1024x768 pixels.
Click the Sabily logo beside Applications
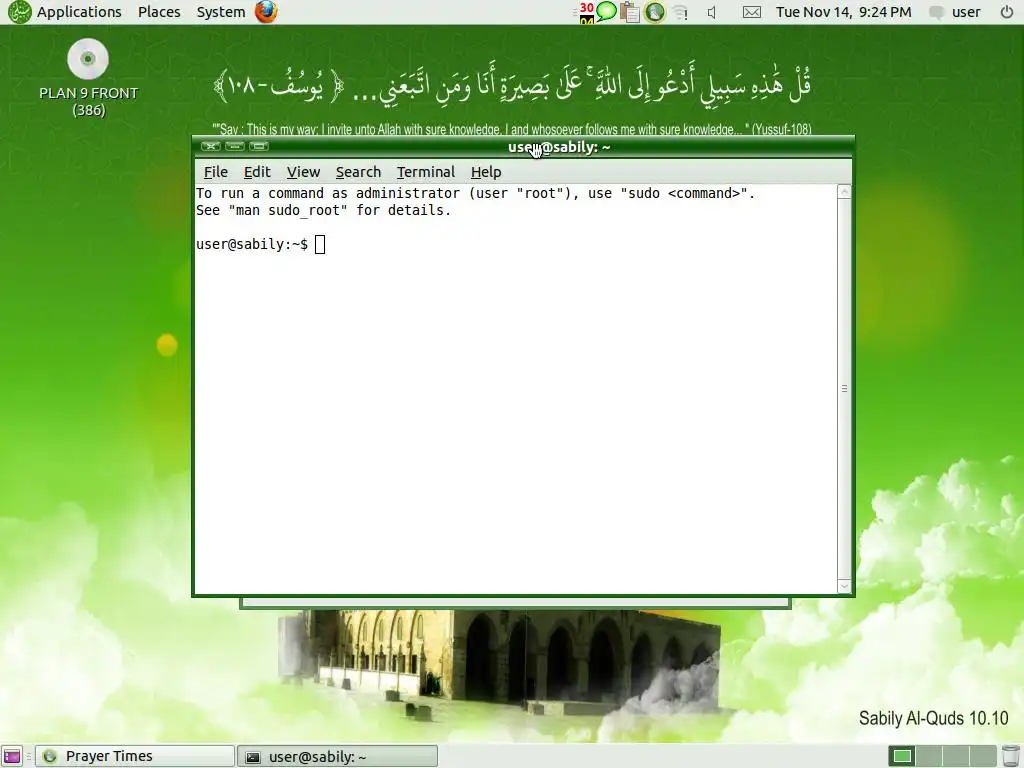tap(20, 12)
